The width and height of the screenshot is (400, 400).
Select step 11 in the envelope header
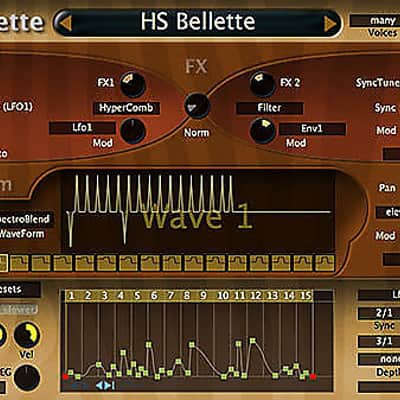click(x=239, y=296)
